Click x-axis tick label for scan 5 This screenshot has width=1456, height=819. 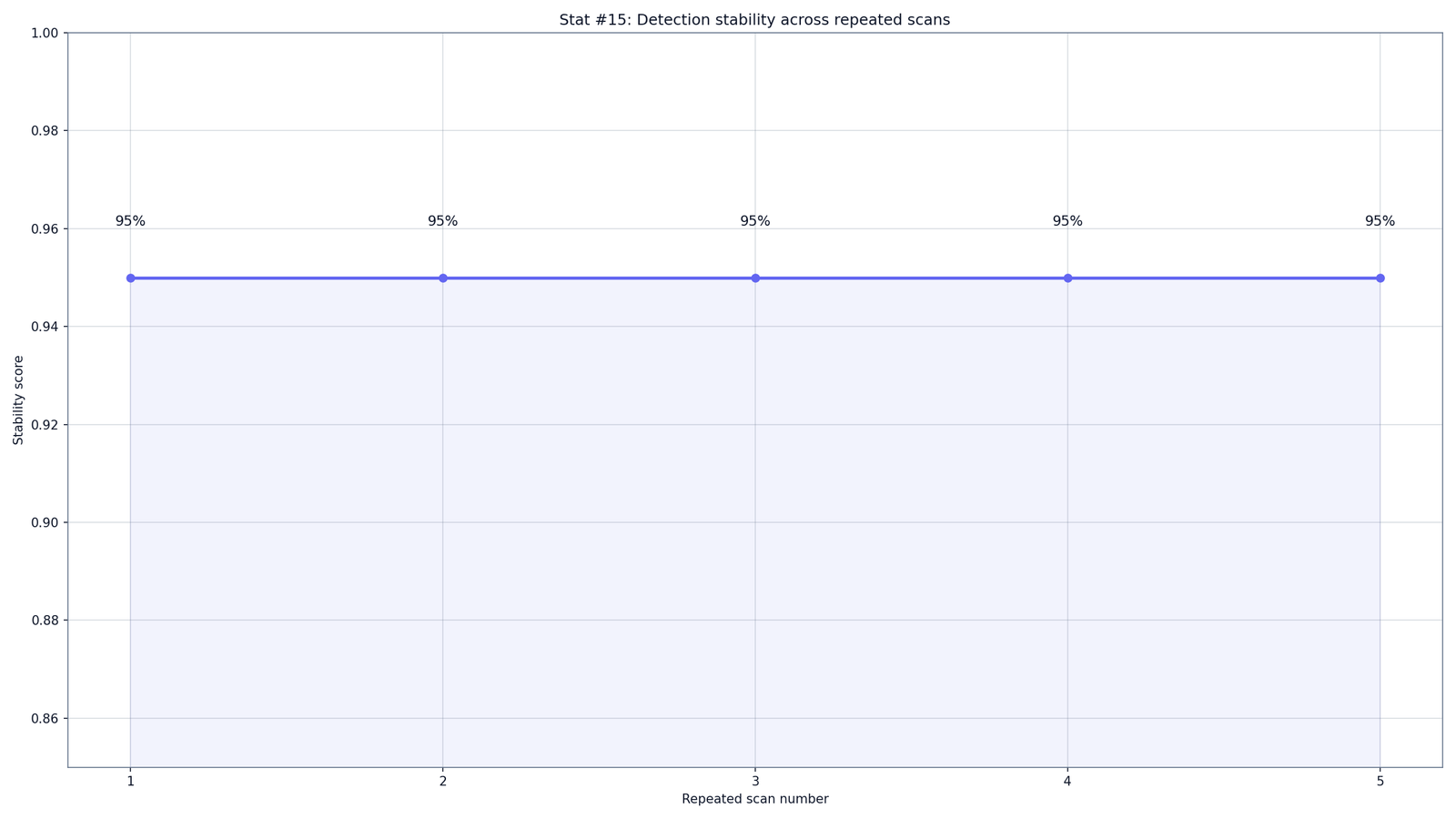click(x=1380, y=781)
